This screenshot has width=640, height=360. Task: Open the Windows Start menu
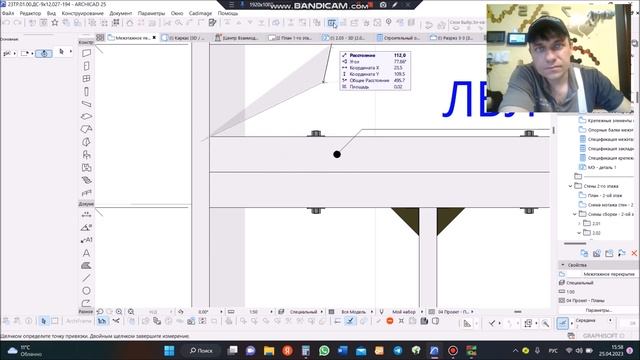[x=169, y=351]
